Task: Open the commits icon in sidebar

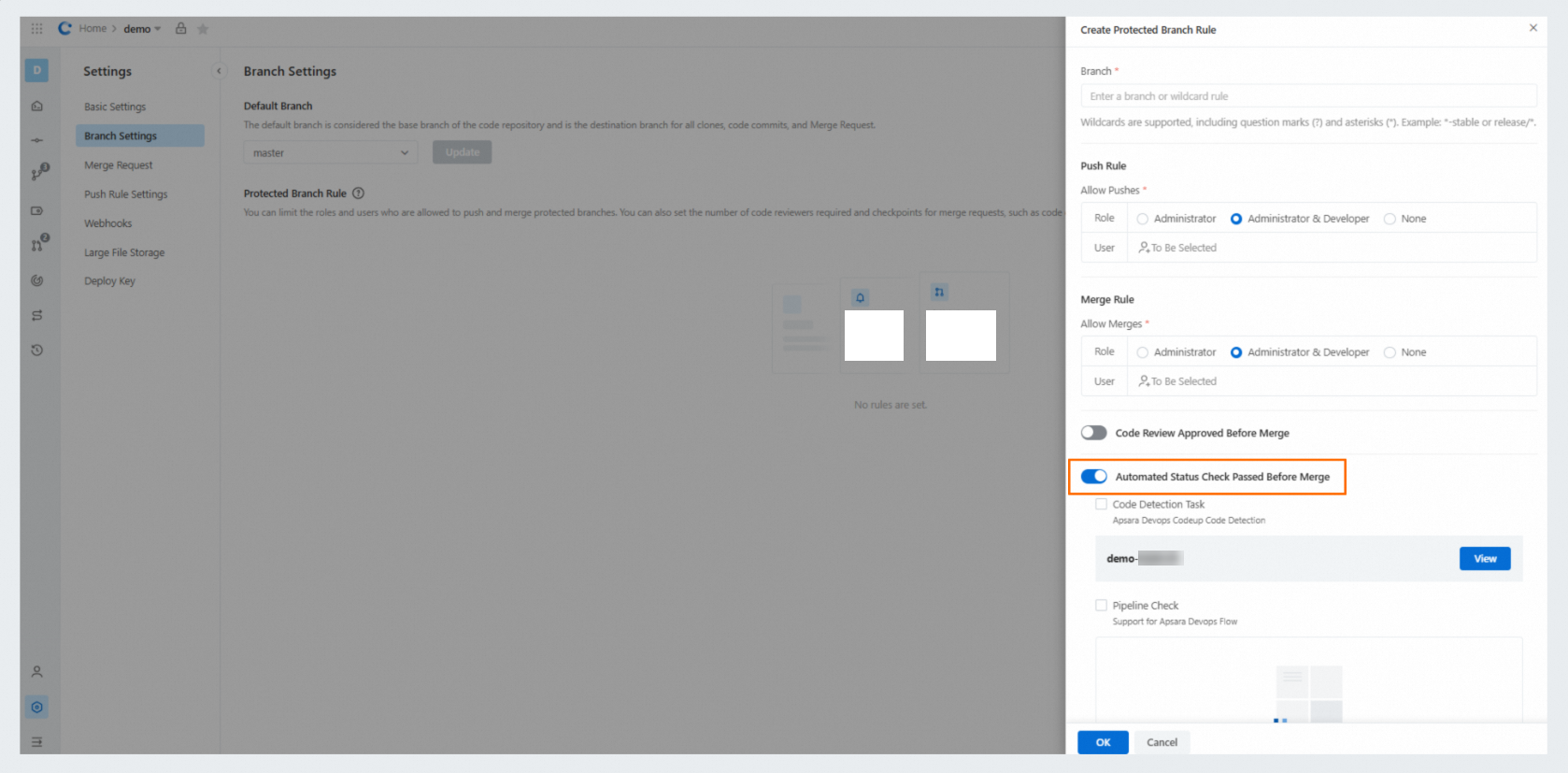Action: point(37,140)
